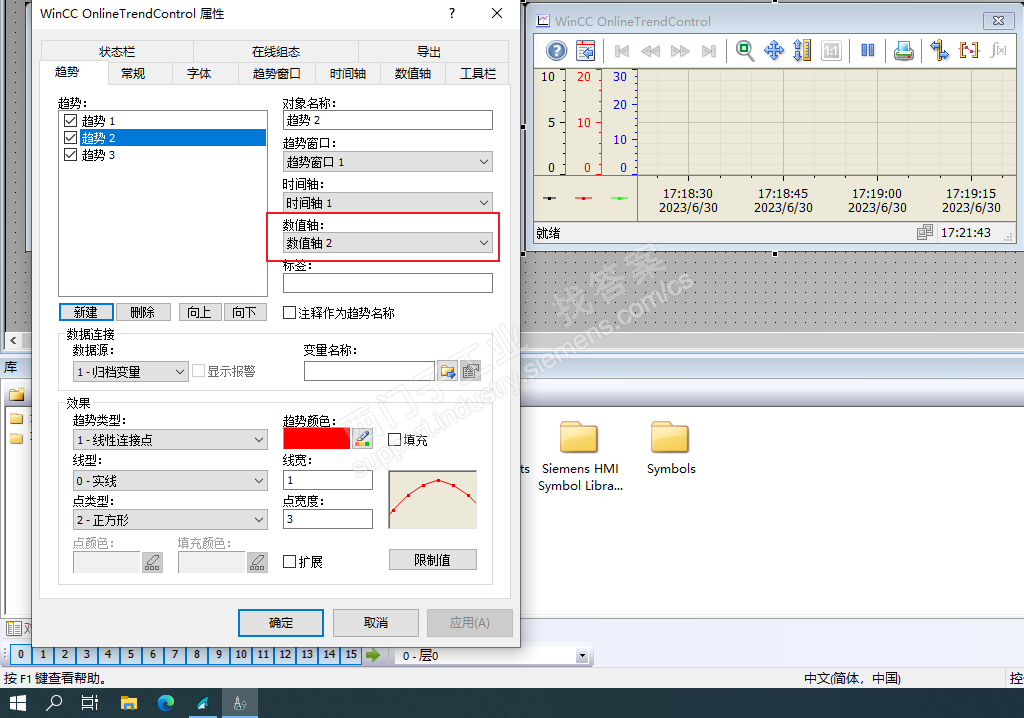Click the 线宽 input field

328,480
